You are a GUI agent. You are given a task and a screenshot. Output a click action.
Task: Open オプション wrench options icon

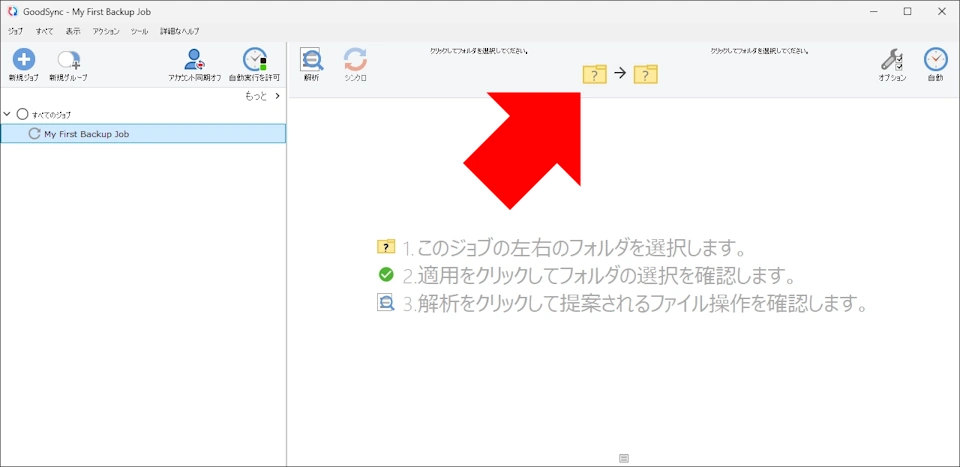point(892,60)
